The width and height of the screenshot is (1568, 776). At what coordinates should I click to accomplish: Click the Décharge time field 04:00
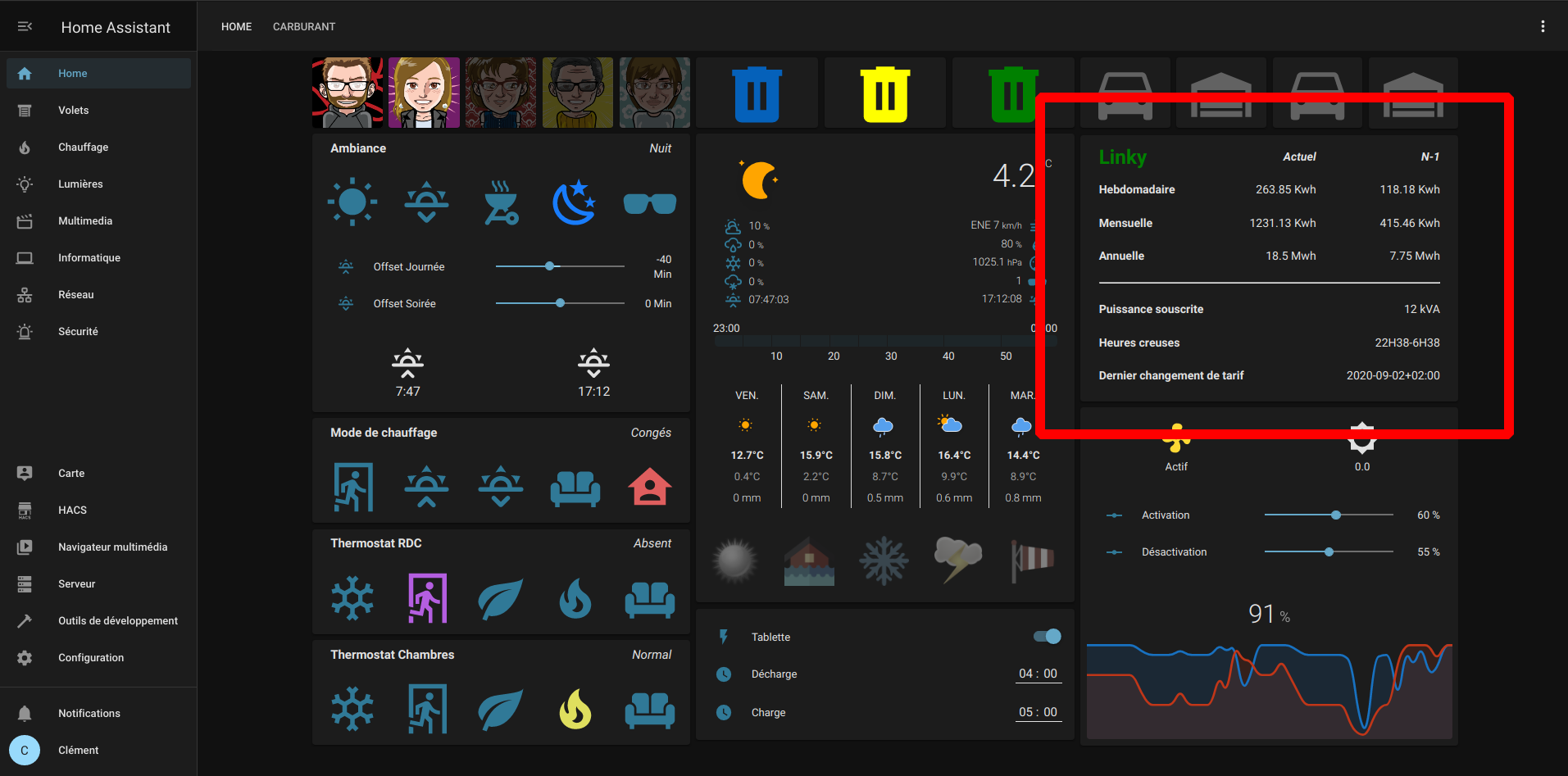(x=1038, y=674)
